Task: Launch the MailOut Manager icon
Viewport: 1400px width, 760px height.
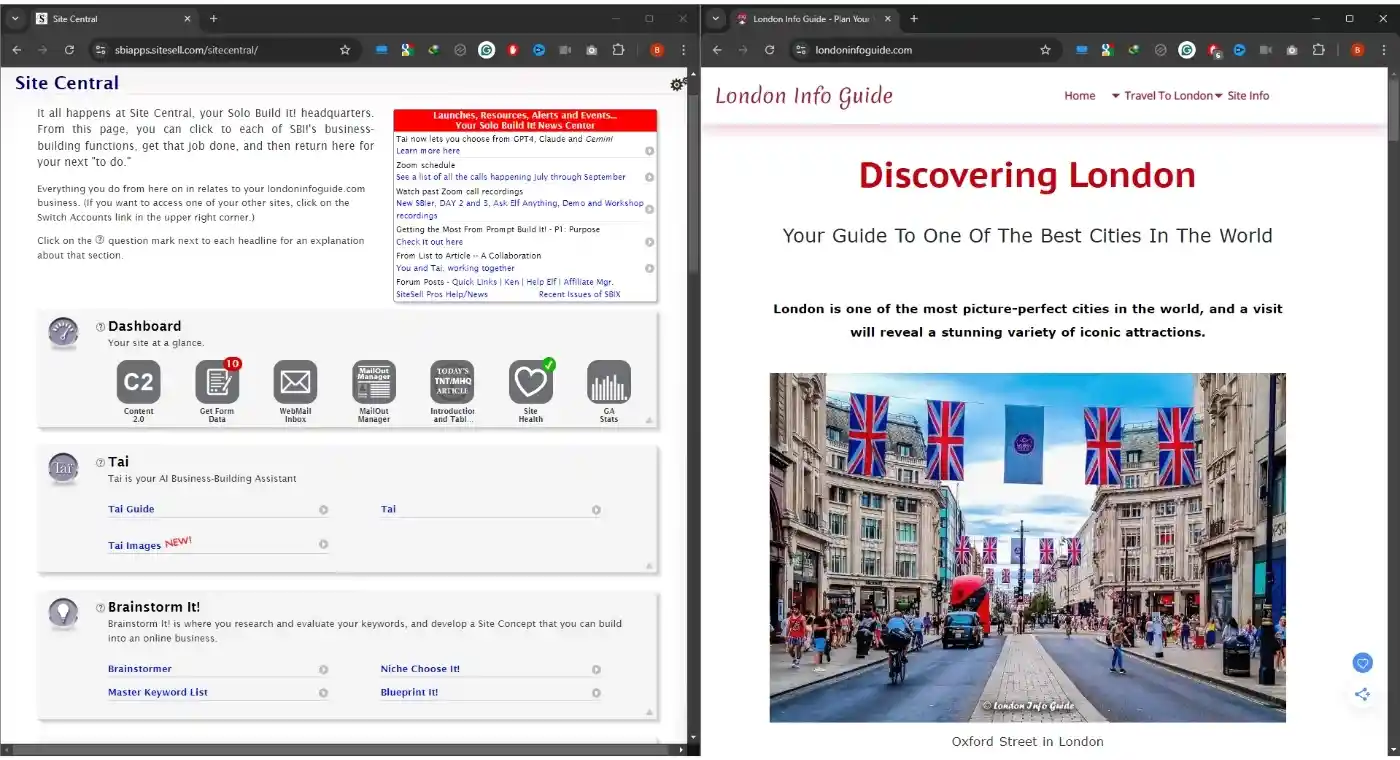Action: [373, 382]
